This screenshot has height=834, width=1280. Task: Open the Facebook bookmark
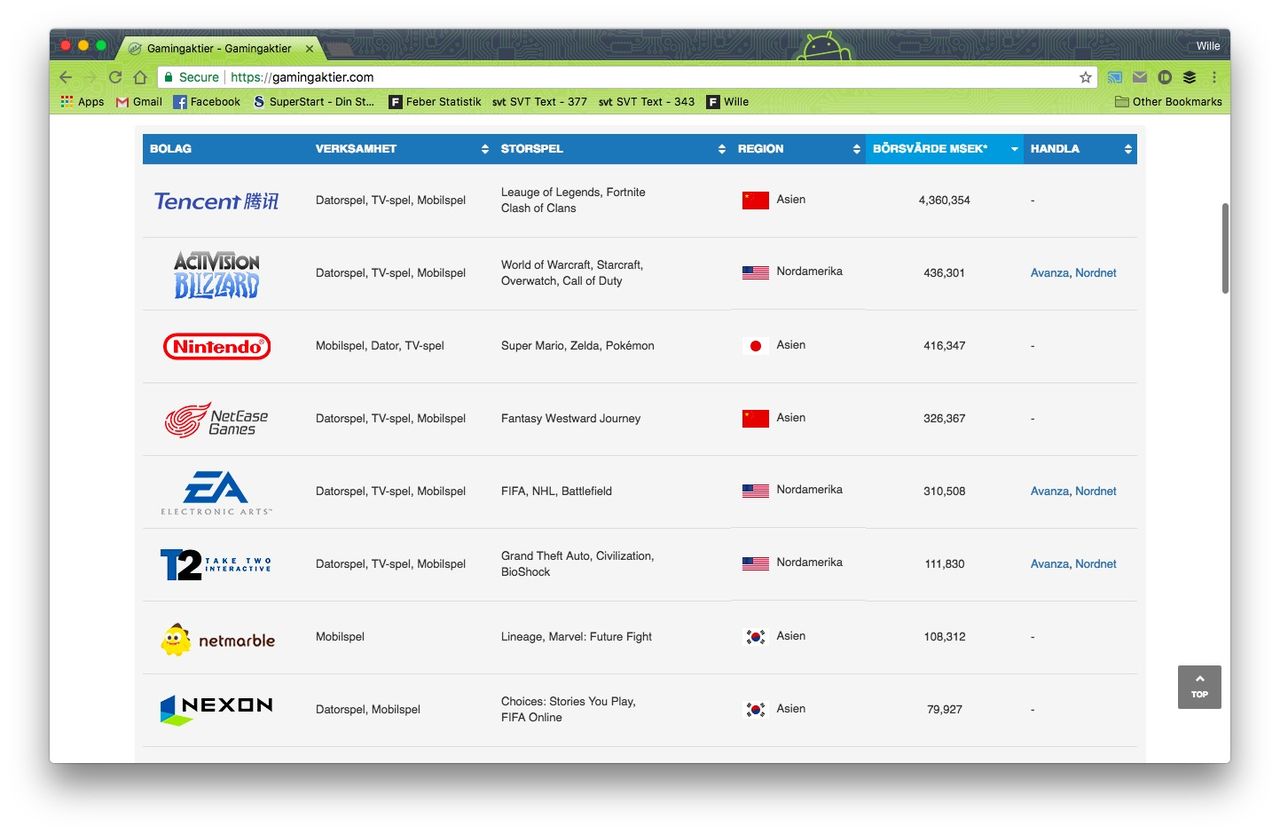point(207,102)
